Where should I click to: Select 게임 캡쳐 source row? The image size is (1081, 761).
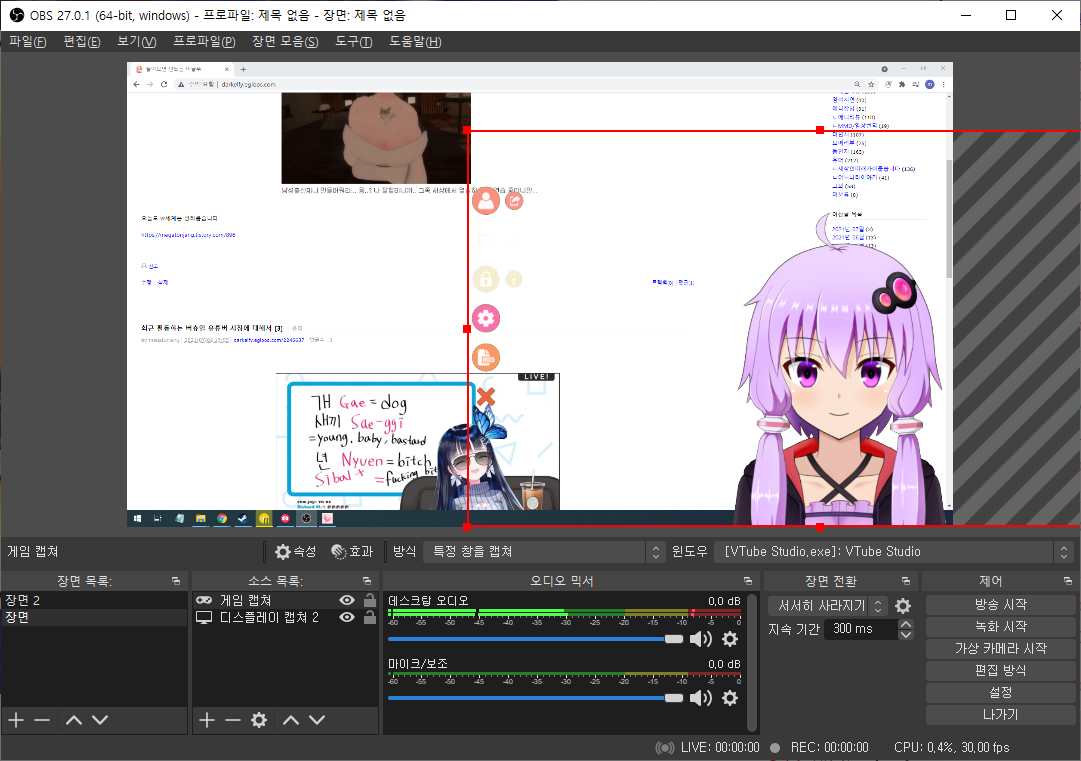(x=285, y=600)
